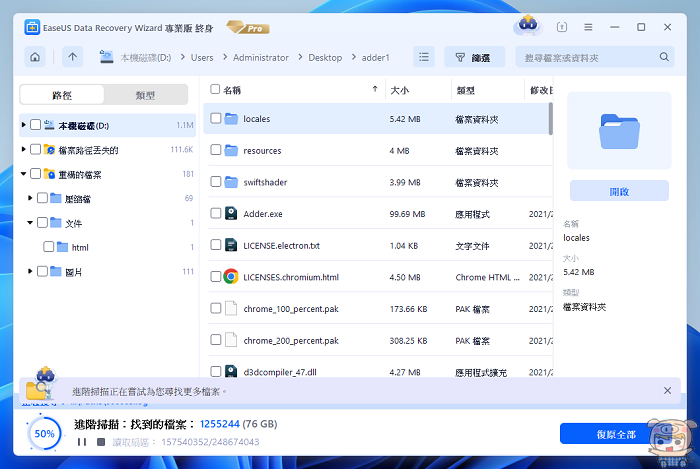The image size is (700, 469).
Task: Select the 路徑 tab
Action: coord(62,95)
